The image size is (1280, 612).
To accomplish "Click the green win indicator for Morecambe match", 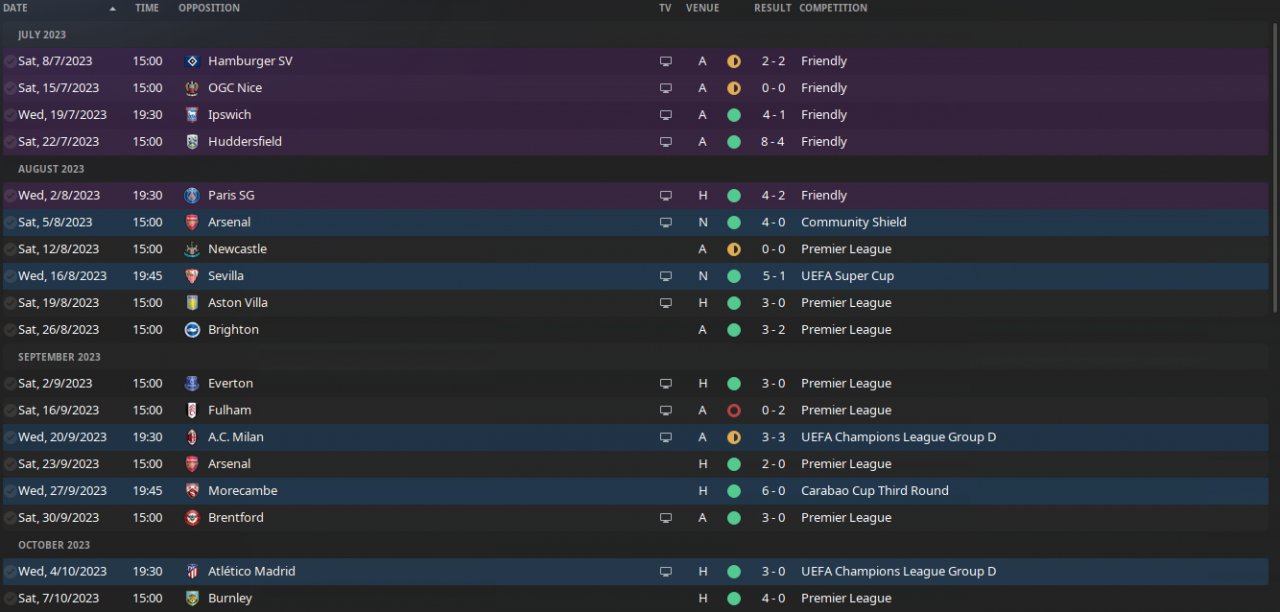I will (x=734, y=491).
